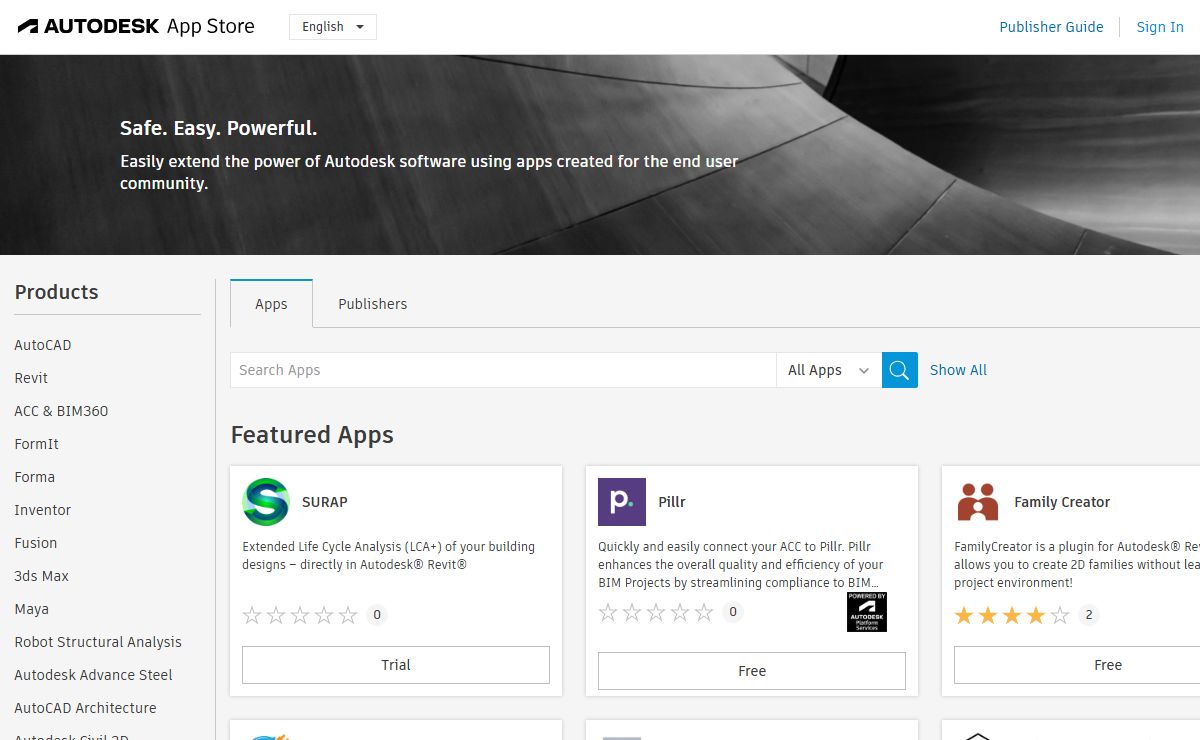
Task: Click the Products heading
Action: pyautogui.click(x=56, y=292)
